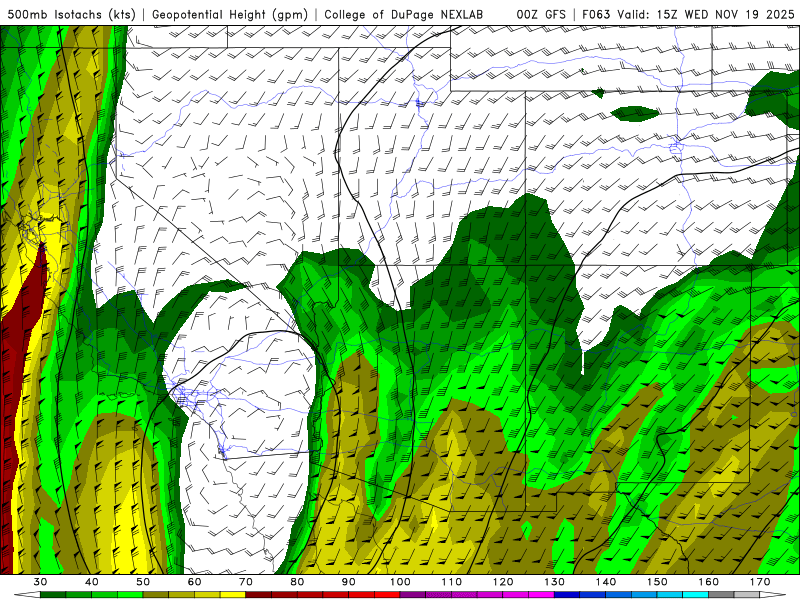
Task: Click the dark green 30-knot colorbar swatch
Action: (53, 595)
